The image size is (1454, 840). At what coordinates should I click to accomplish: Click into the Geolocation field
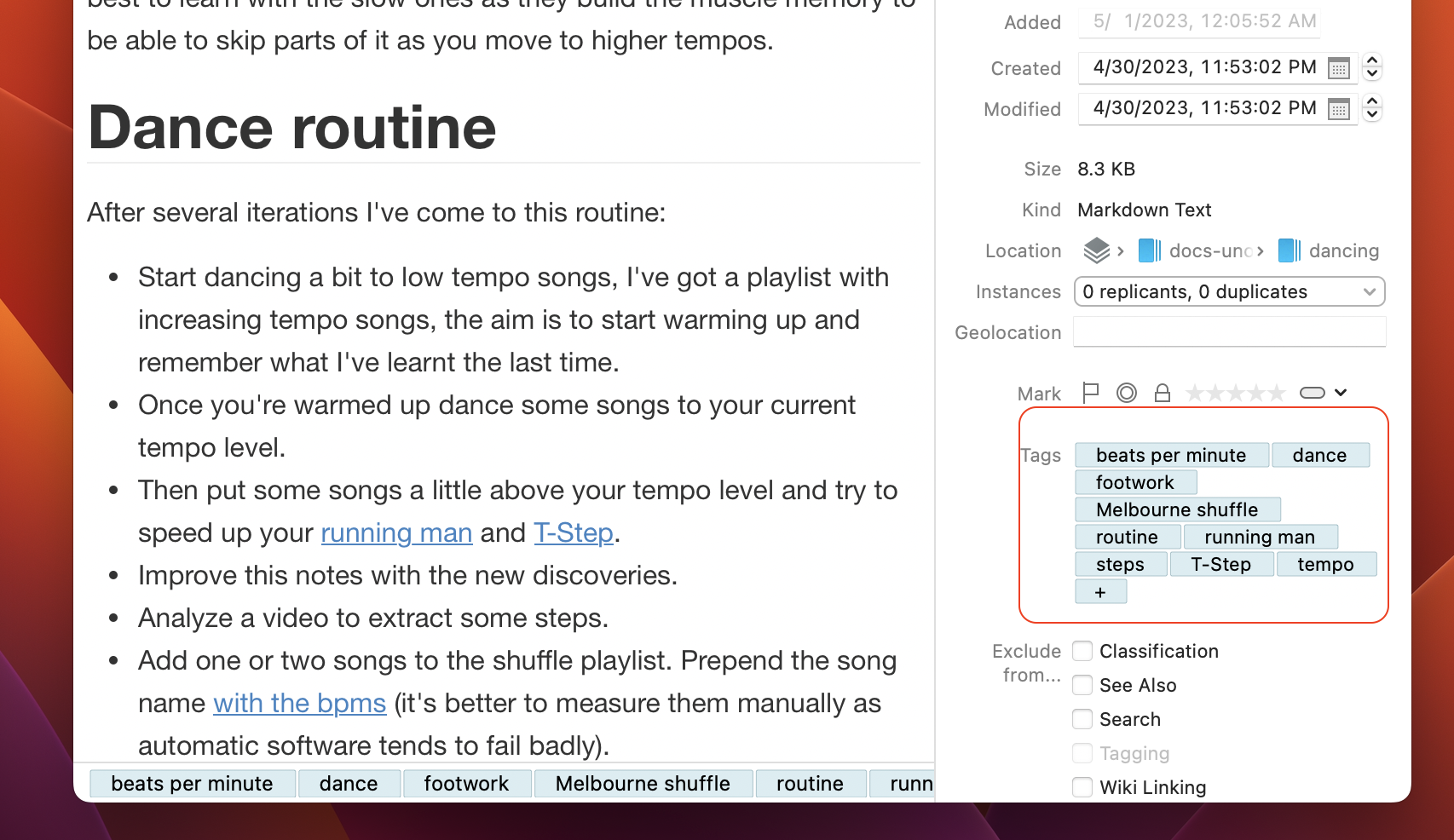coord(1229,332)
